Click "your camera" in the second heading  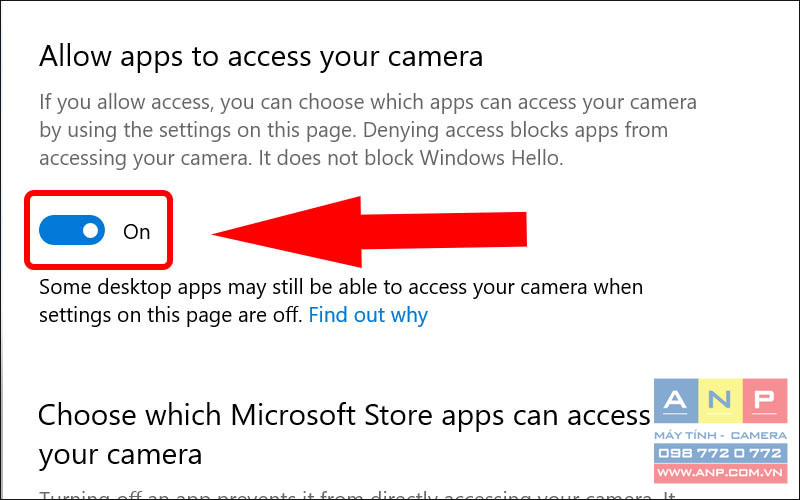[x=120, y=455]
